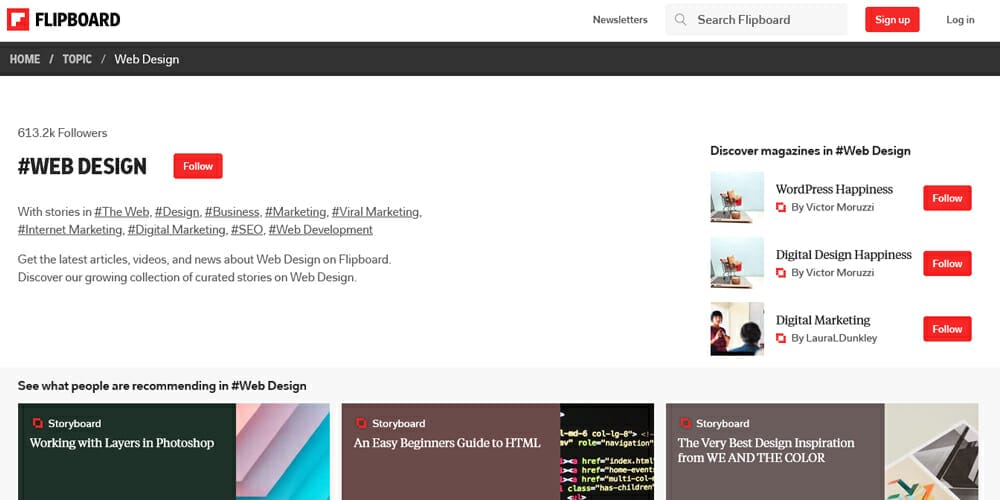
Task: Click By Victor Moruzzi under WordPress Happiness
Action: [x=832, y=207]
